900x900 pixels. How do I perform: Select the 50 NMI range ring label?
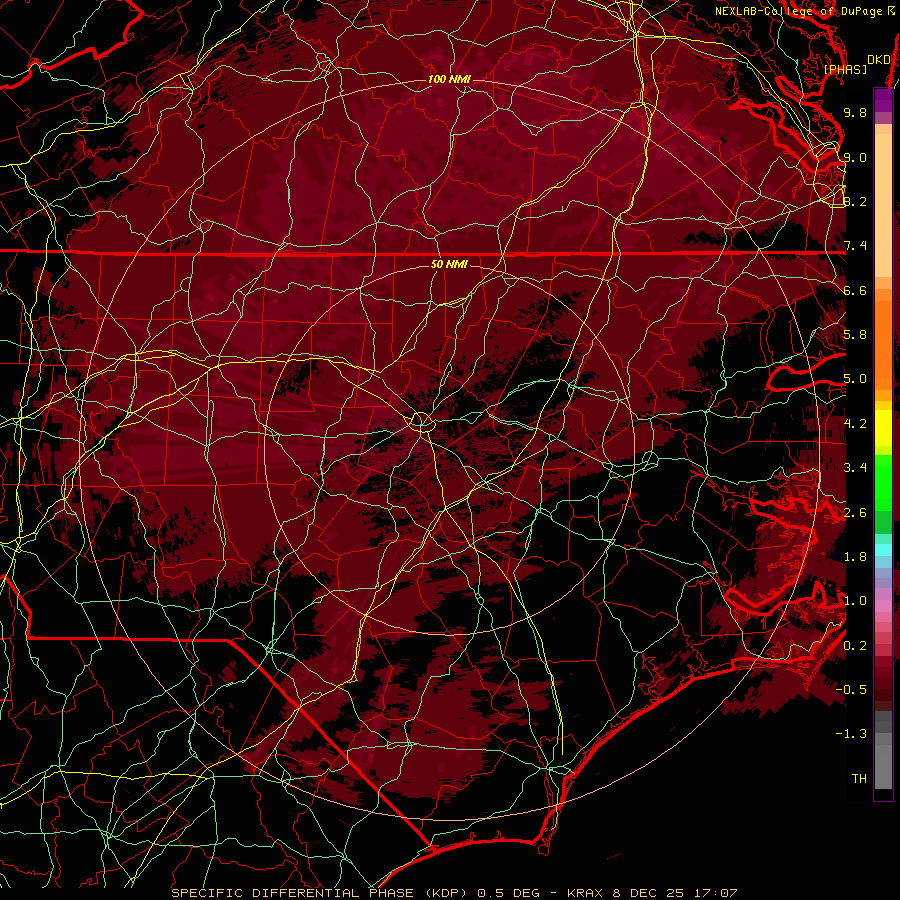449,264
